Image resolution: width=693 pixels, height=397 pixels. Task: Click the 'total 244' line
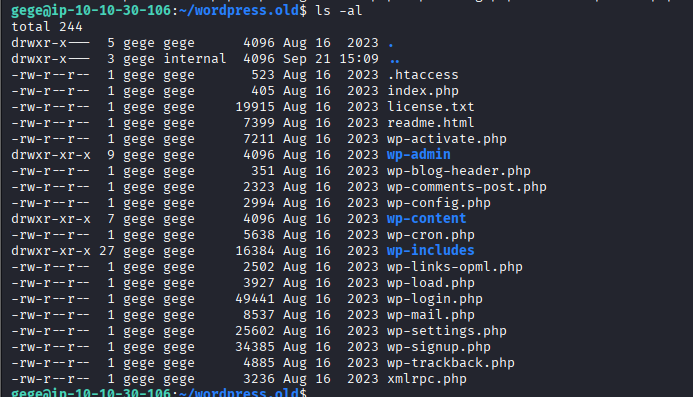pyautogui.click(x=47, y=27)
